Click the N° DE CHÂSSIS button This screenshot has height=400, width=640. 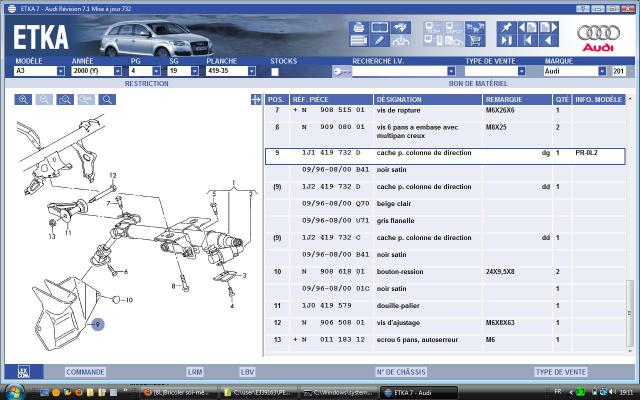(401, 372)
